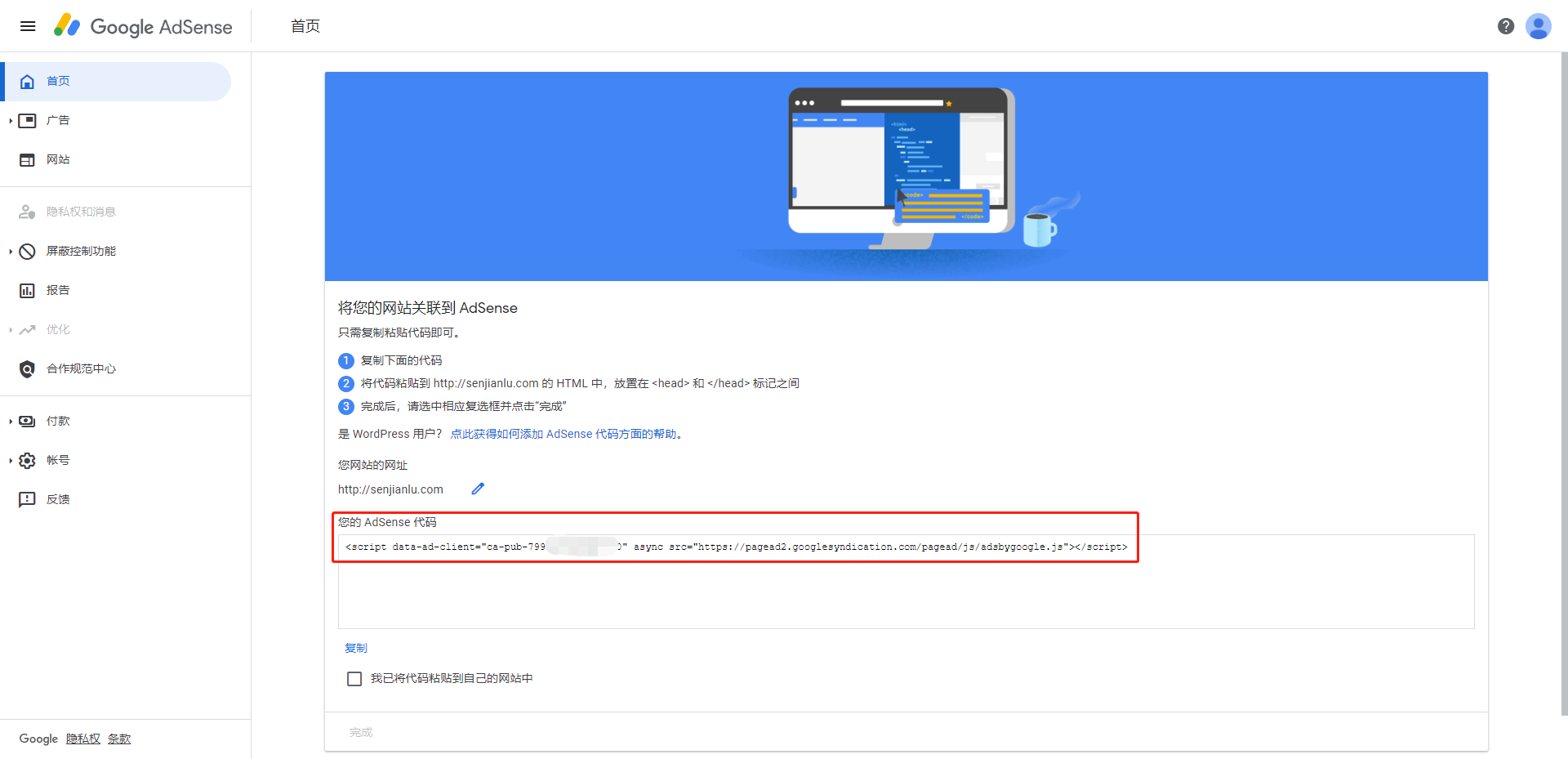Click the 完成 button
Viewport: 1568px width, 759px height.
click(x=361, y=732)
